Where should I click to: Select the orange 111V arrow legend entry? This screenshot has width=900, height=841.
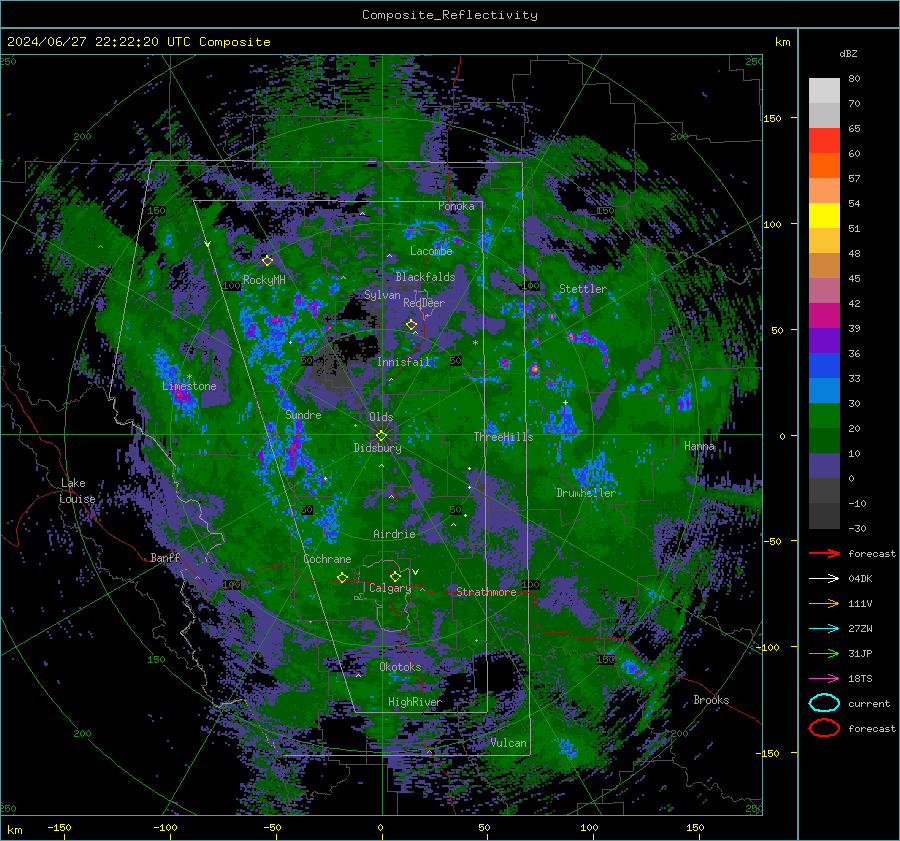click(x=824, y=603)
